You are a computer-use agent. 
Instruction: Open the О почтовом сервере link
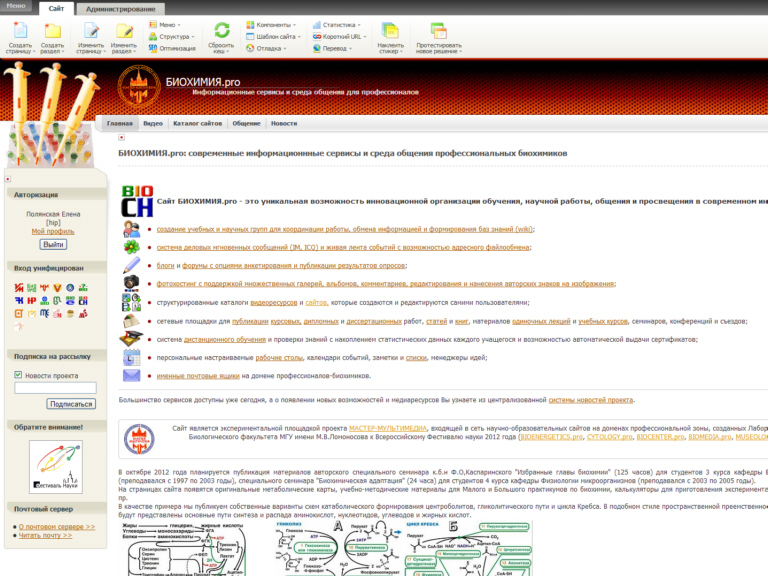pos(57,527)
